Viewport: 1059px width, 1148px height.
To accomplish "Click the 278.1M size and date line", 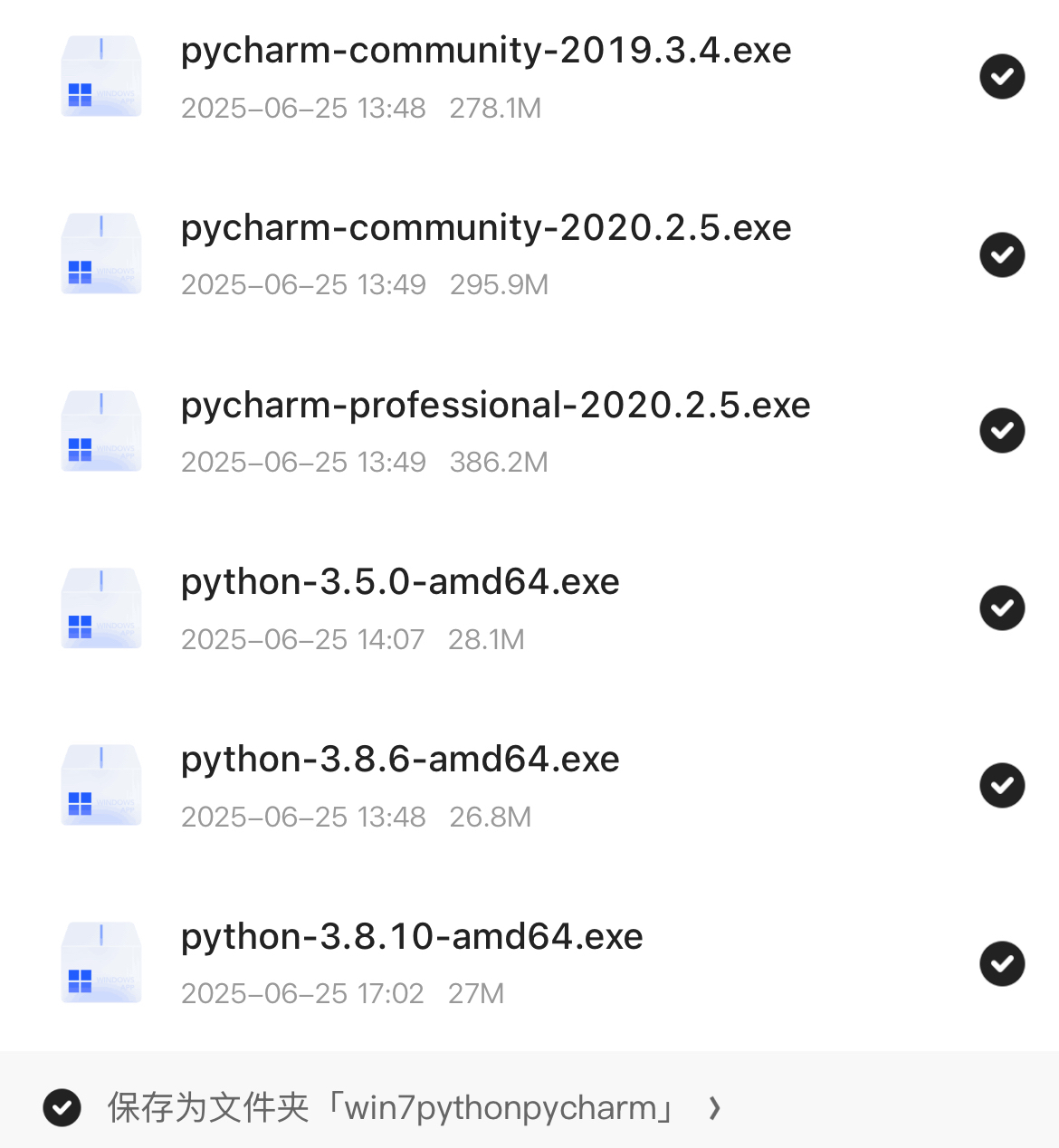I will click(361, 108).
